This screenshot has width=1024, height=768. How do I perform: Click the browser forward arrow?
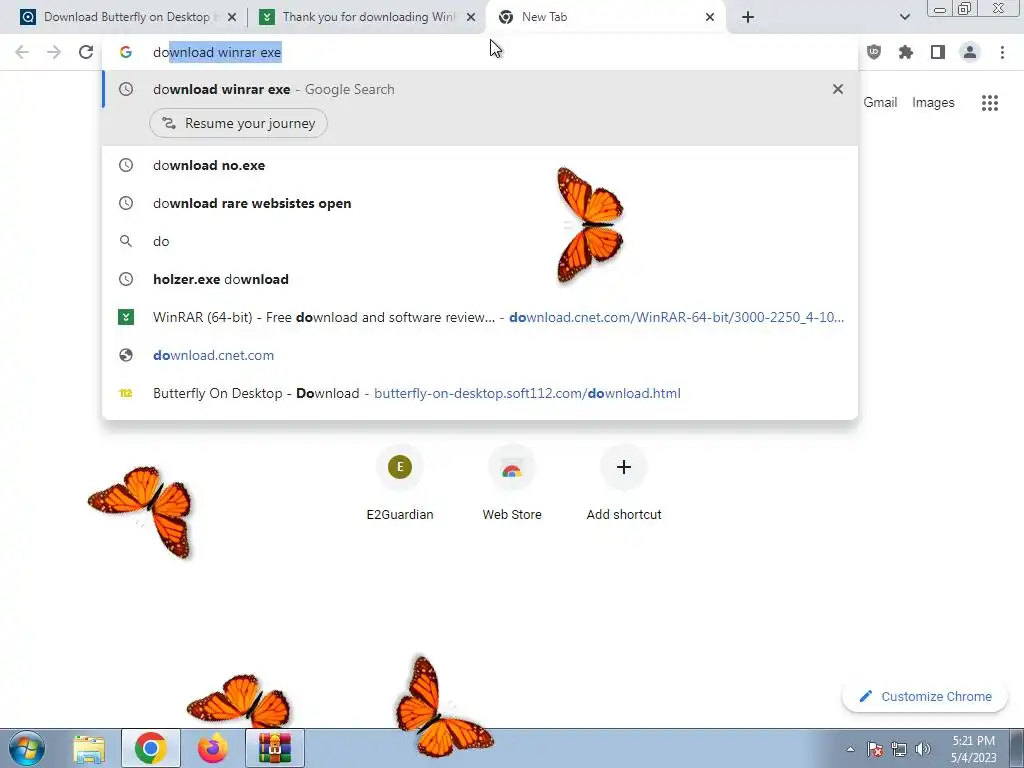[x=54, y=52]
